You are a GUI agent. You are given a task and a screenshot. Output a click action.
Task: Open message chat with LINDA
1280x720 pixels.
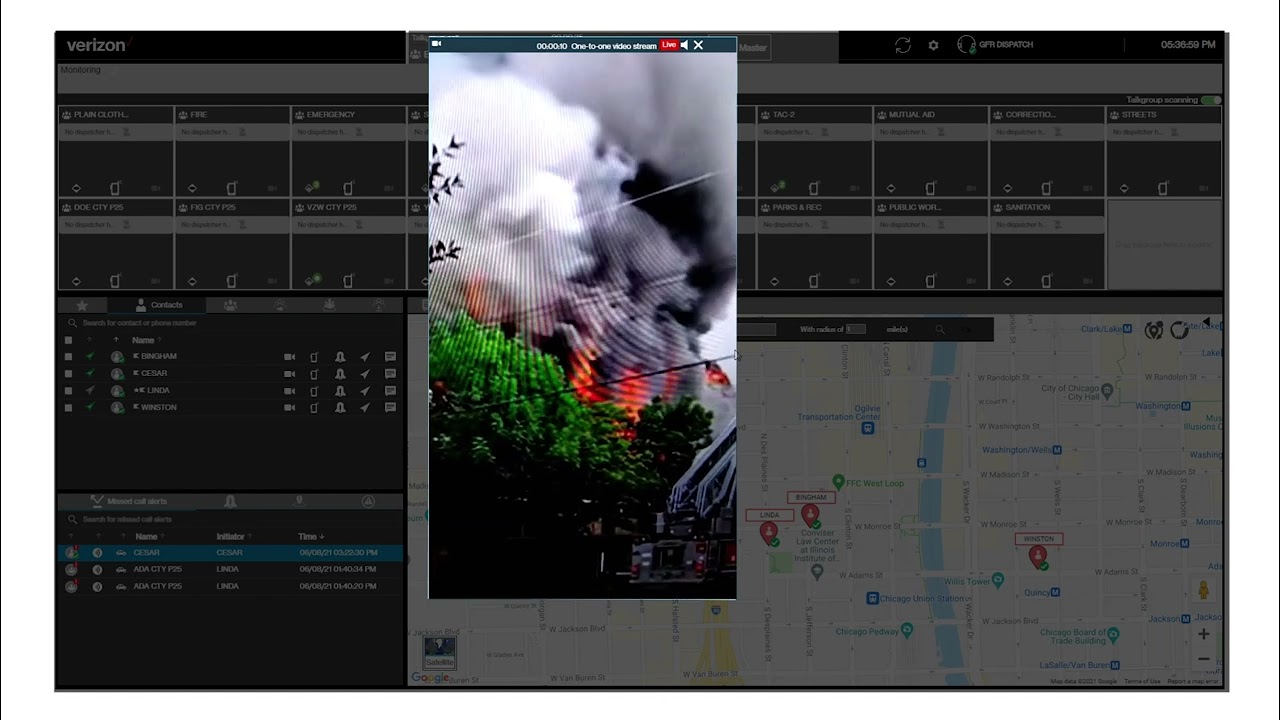(x=390, y=391)
